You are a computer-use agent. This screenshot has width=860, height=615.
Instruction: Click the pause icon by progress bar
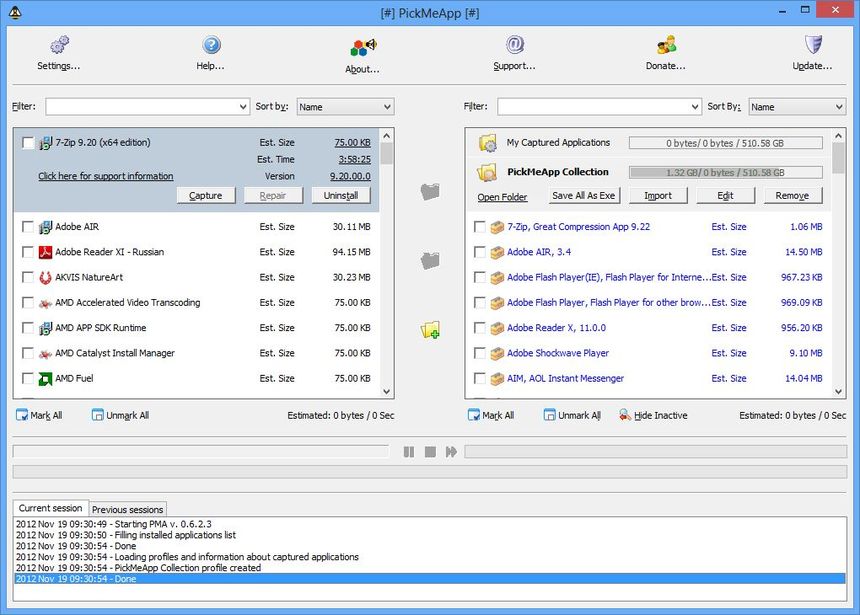click(x=409, y=452)
